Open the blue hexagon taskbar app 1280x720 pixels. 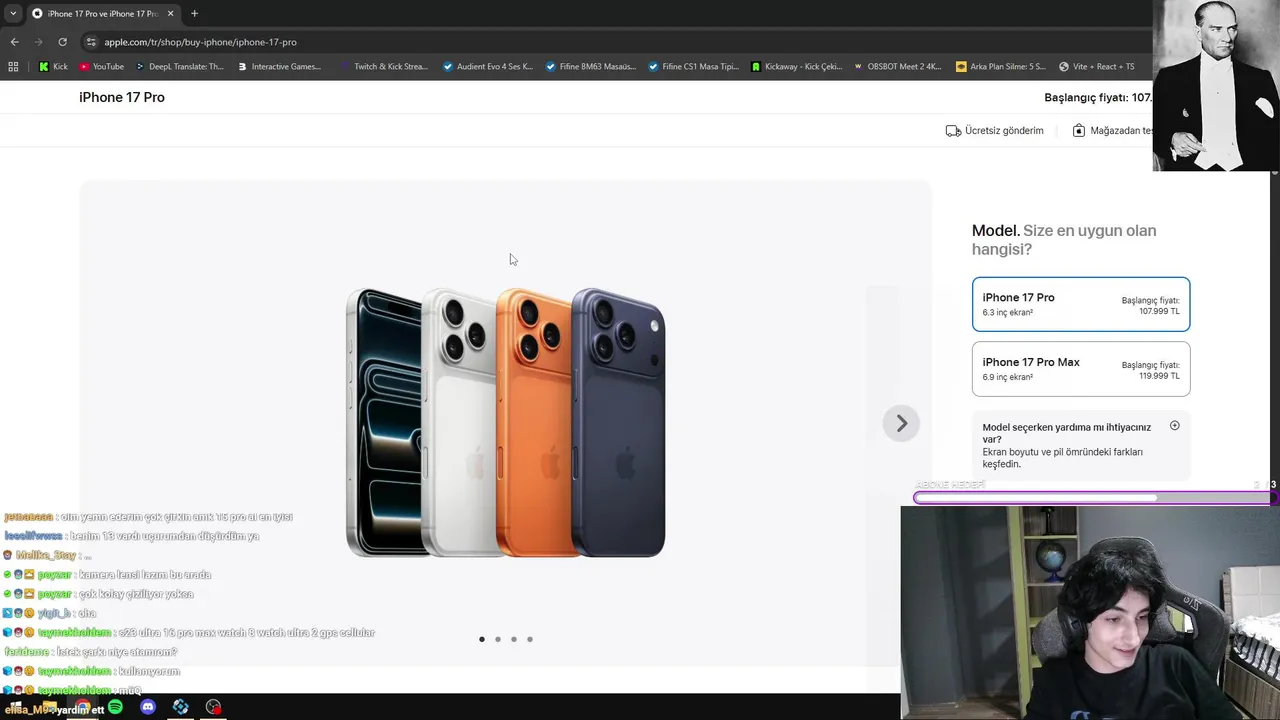click(181, 707)
